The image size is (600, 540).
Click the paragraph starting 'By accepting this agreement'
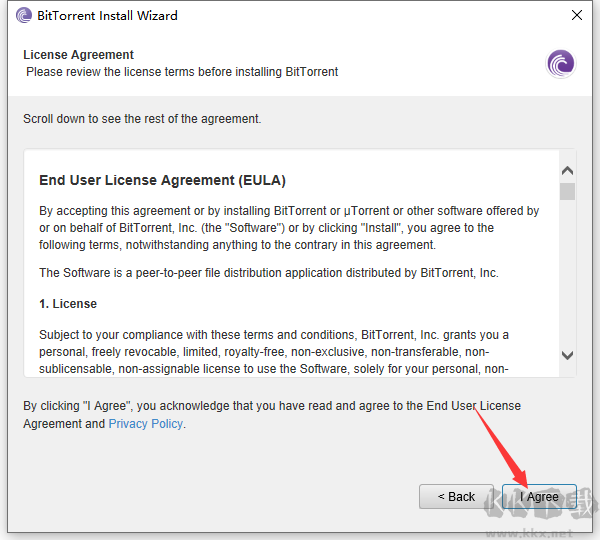coord(289,228)
